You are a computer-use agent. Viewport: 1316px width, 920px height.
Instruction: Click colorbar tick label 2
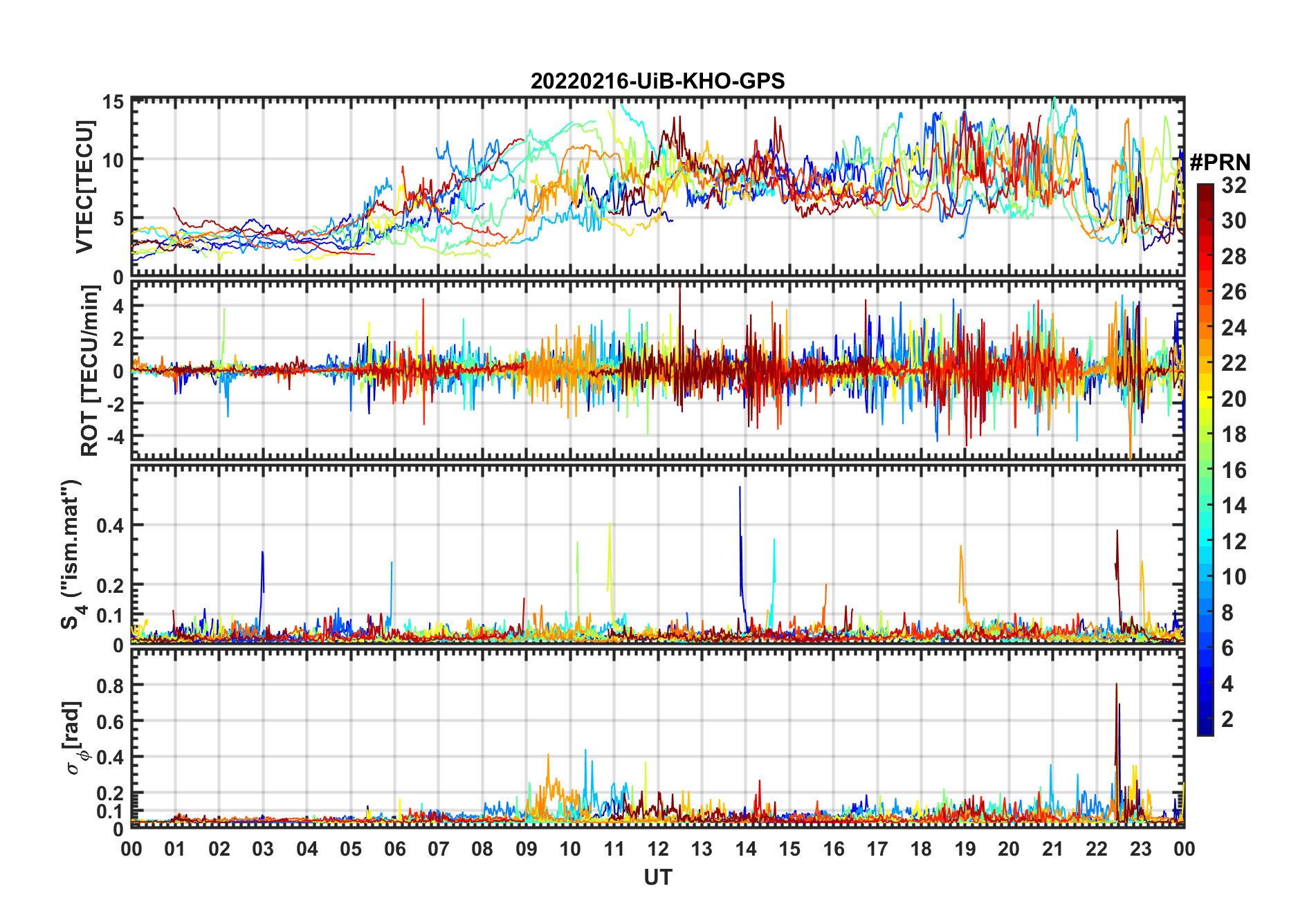[x=1227, y=719]
